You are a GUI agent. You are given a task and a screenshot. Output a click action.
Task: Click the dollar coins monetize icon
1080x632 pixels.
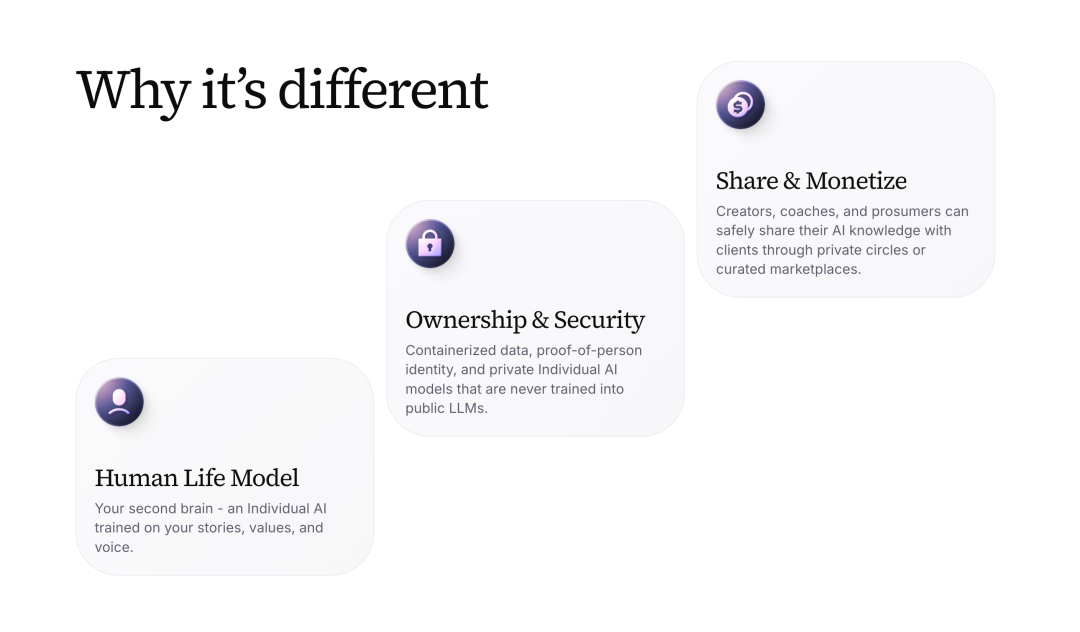coord(741,105)
